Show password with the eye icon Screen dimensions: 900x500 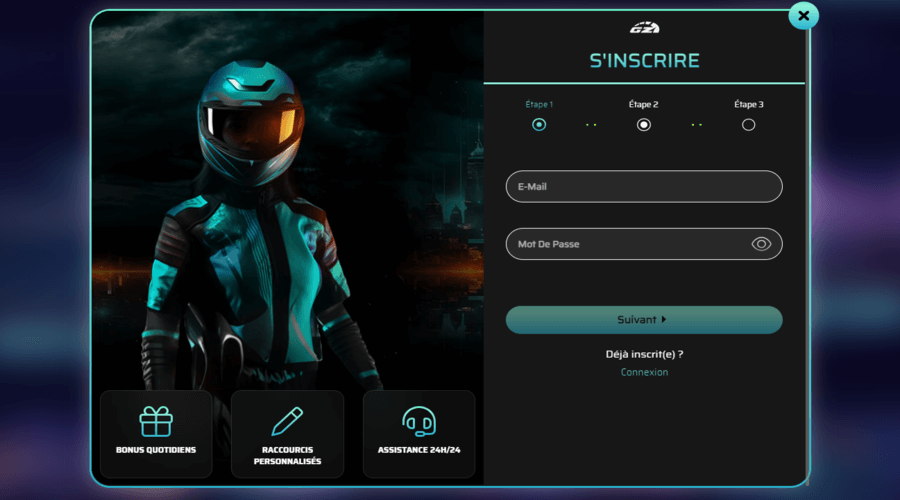point(761,244)
